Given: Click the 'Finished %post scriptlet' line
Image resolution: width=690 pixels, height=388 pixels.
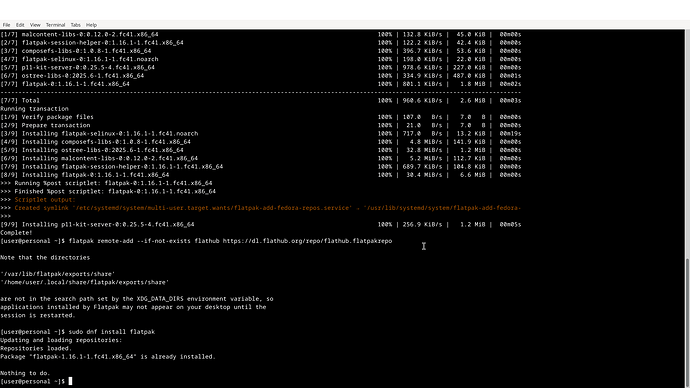Looking at the screenshot, I should pyautogui.click(x=108, y=191).
